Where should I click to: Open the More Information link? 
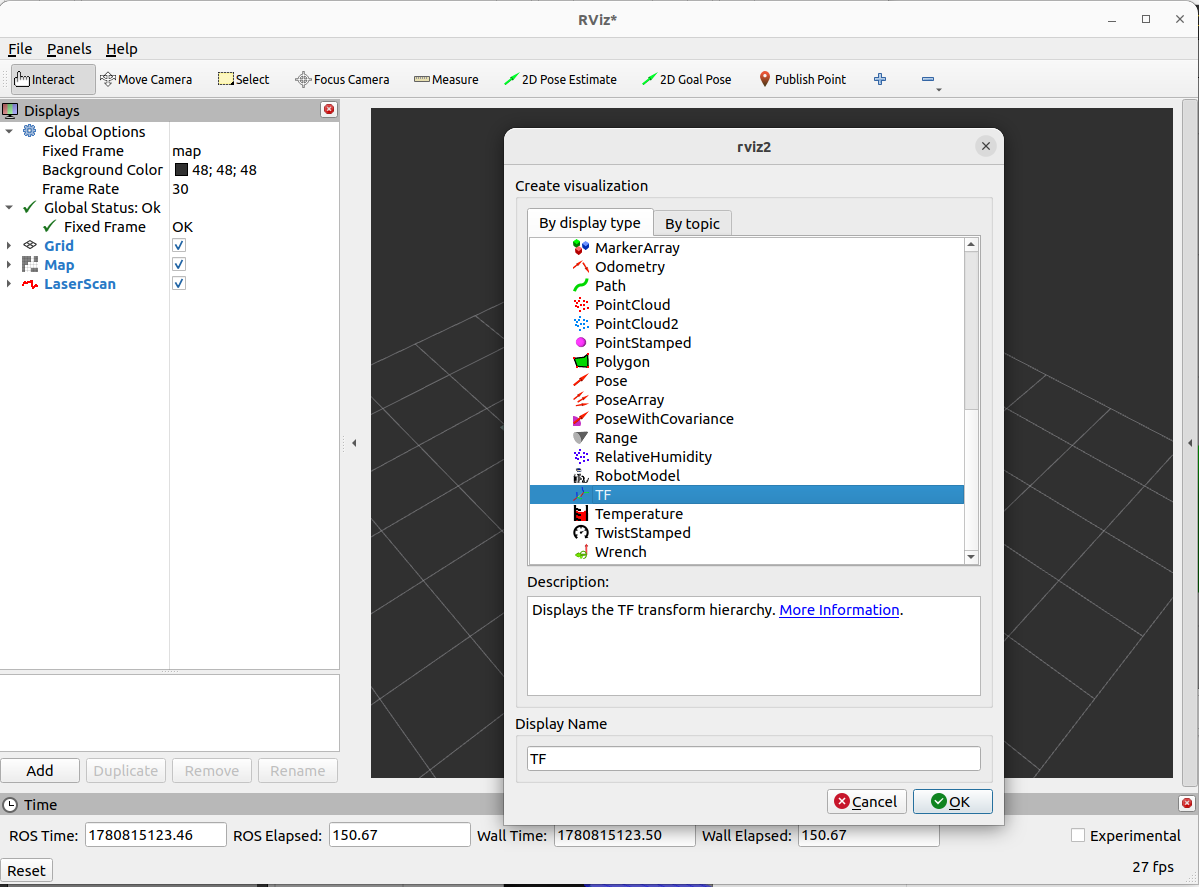click(839, 610)
